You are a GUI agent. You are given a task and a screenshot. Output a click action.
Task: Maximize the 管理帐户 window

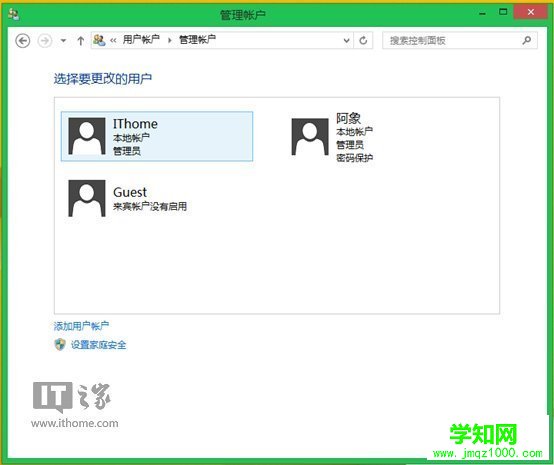tap(503, 12)
